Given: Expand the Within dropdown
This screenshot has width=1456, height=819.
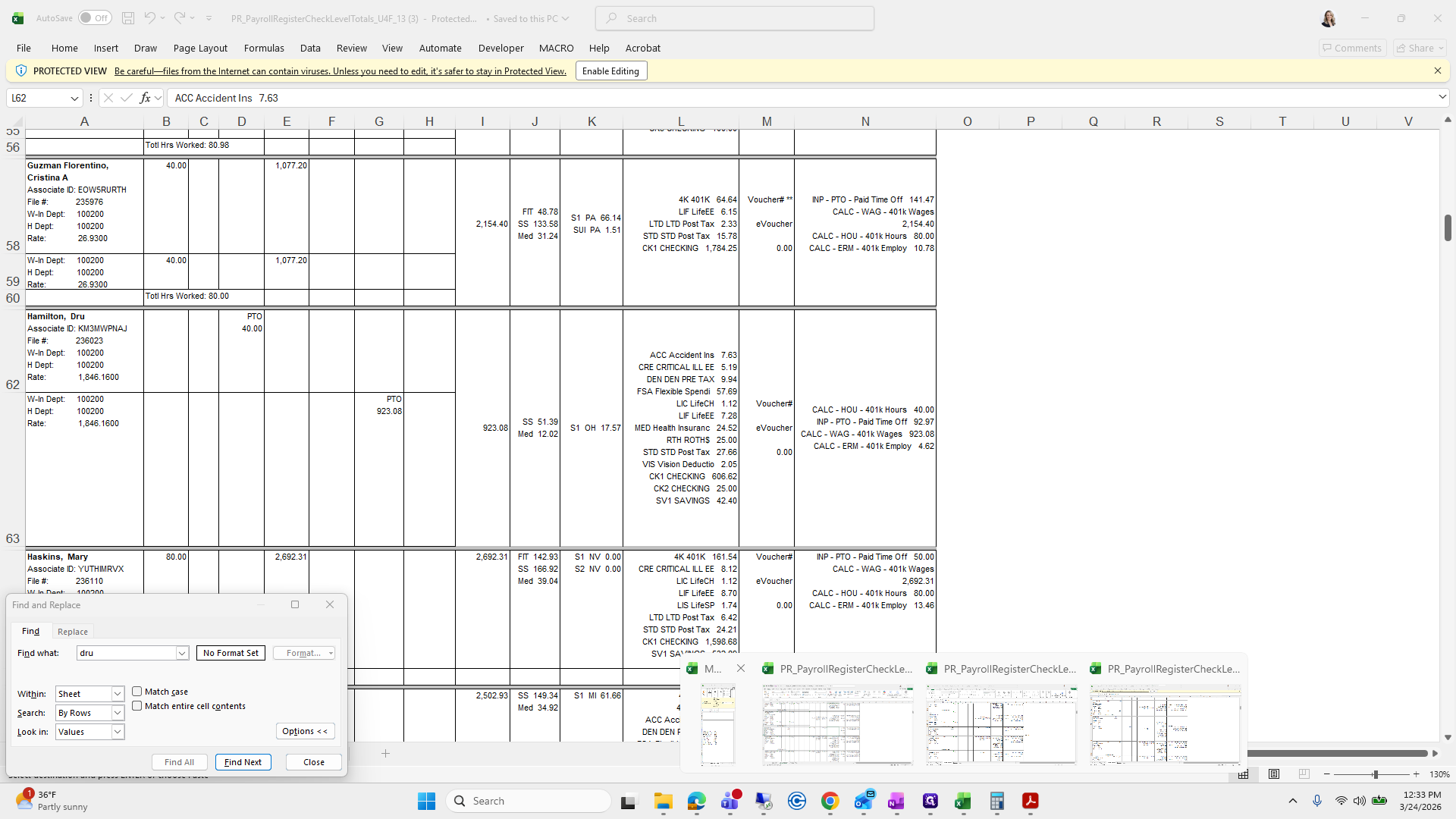Looking at the screenshot, I should pyautogui.click(x=118, y=694).
